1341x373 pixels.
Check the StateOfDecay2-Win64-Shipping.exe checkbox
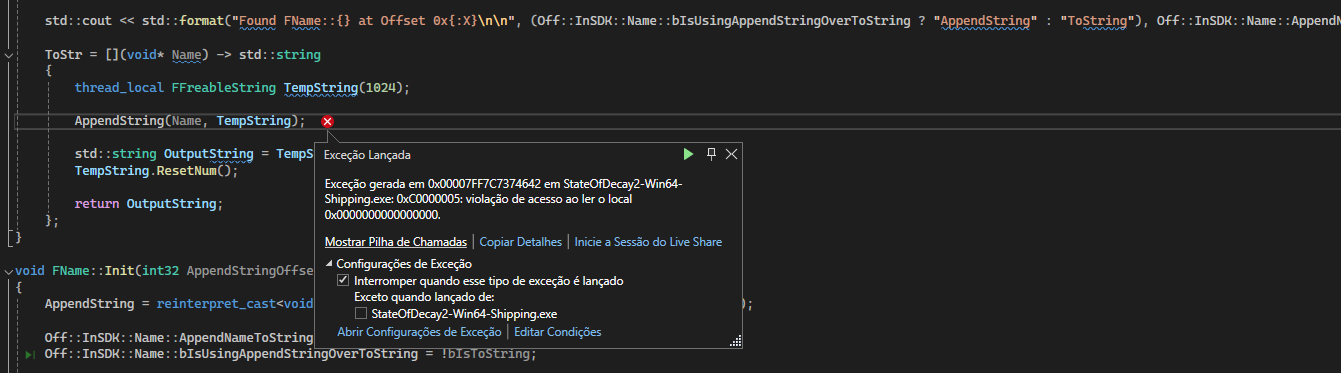[x=361, y=313]
